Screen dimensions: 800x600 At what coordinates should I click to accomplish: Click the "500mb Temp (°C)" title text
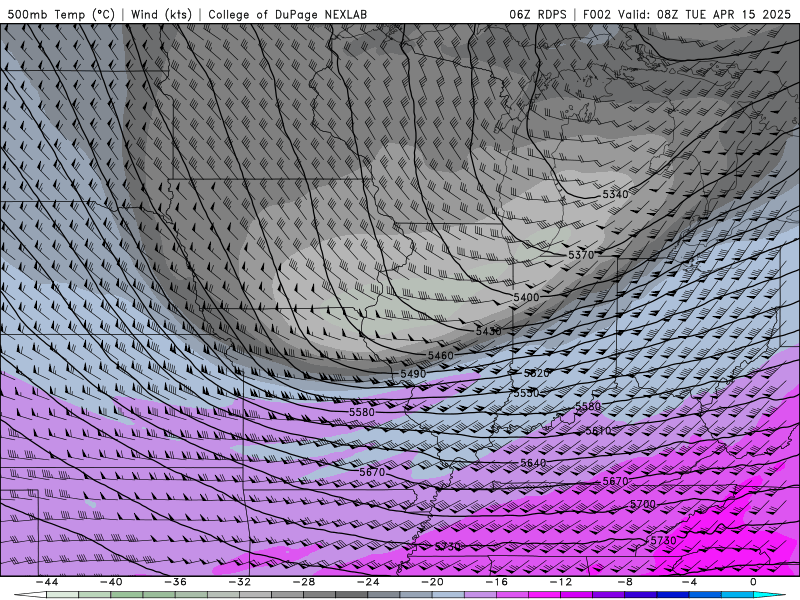[x=61, y=14]
